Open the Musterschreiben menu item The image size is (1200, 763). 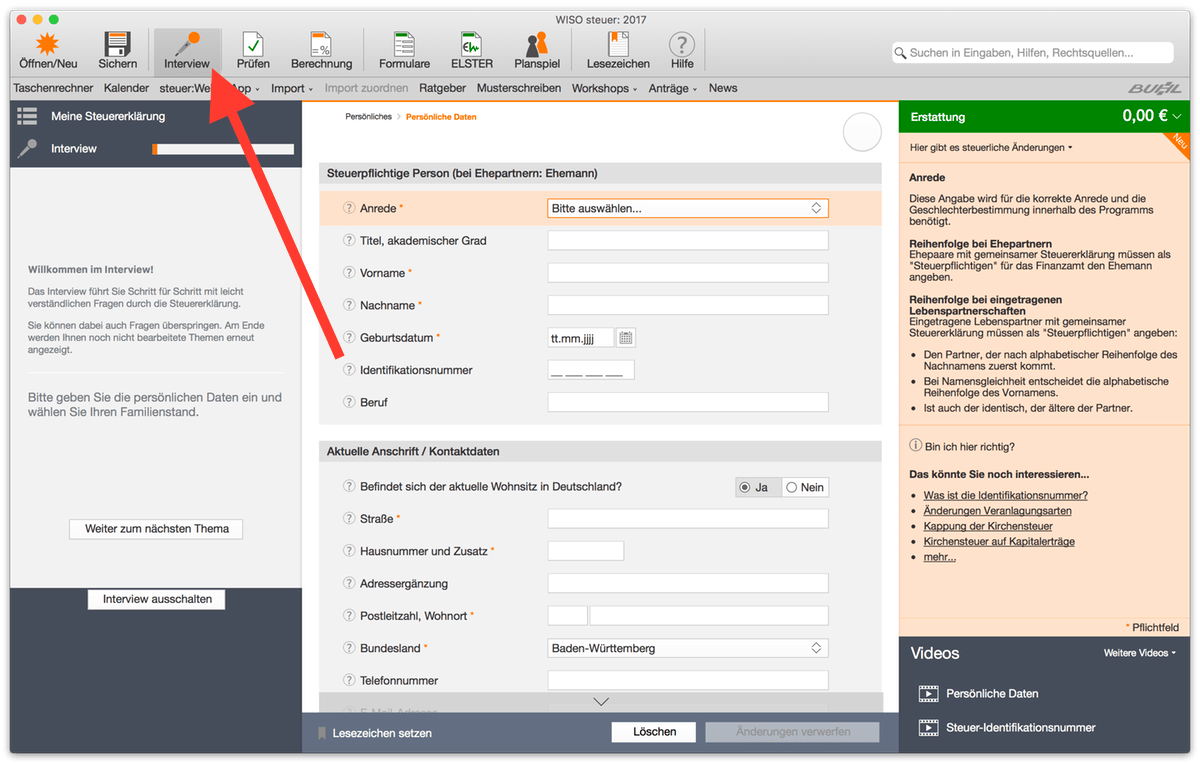click(x=518, y=88)
